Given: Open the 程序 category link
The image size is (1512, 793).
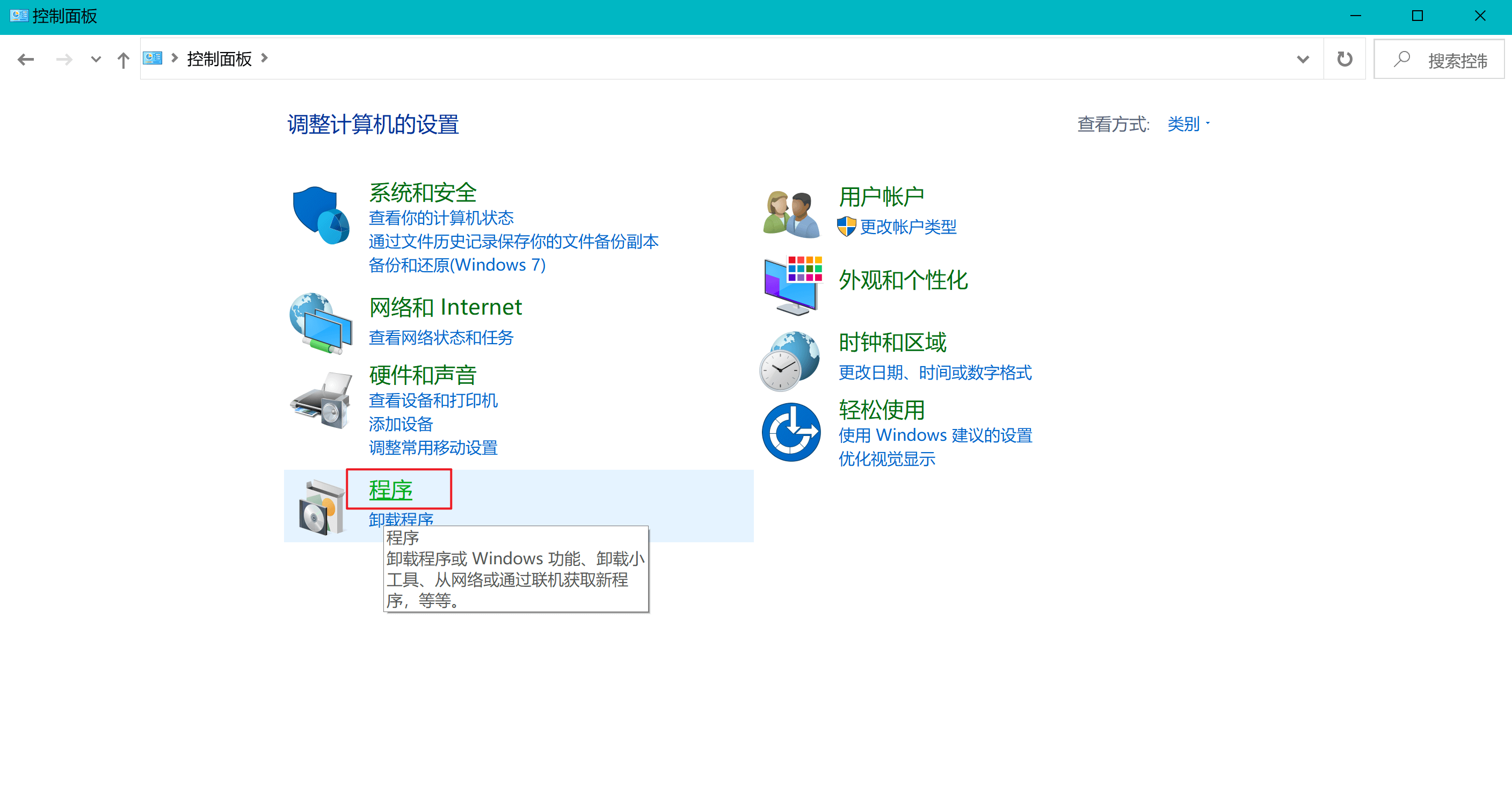Looking at the screenshot, I should pyautogui.click(x=390, y=490).
